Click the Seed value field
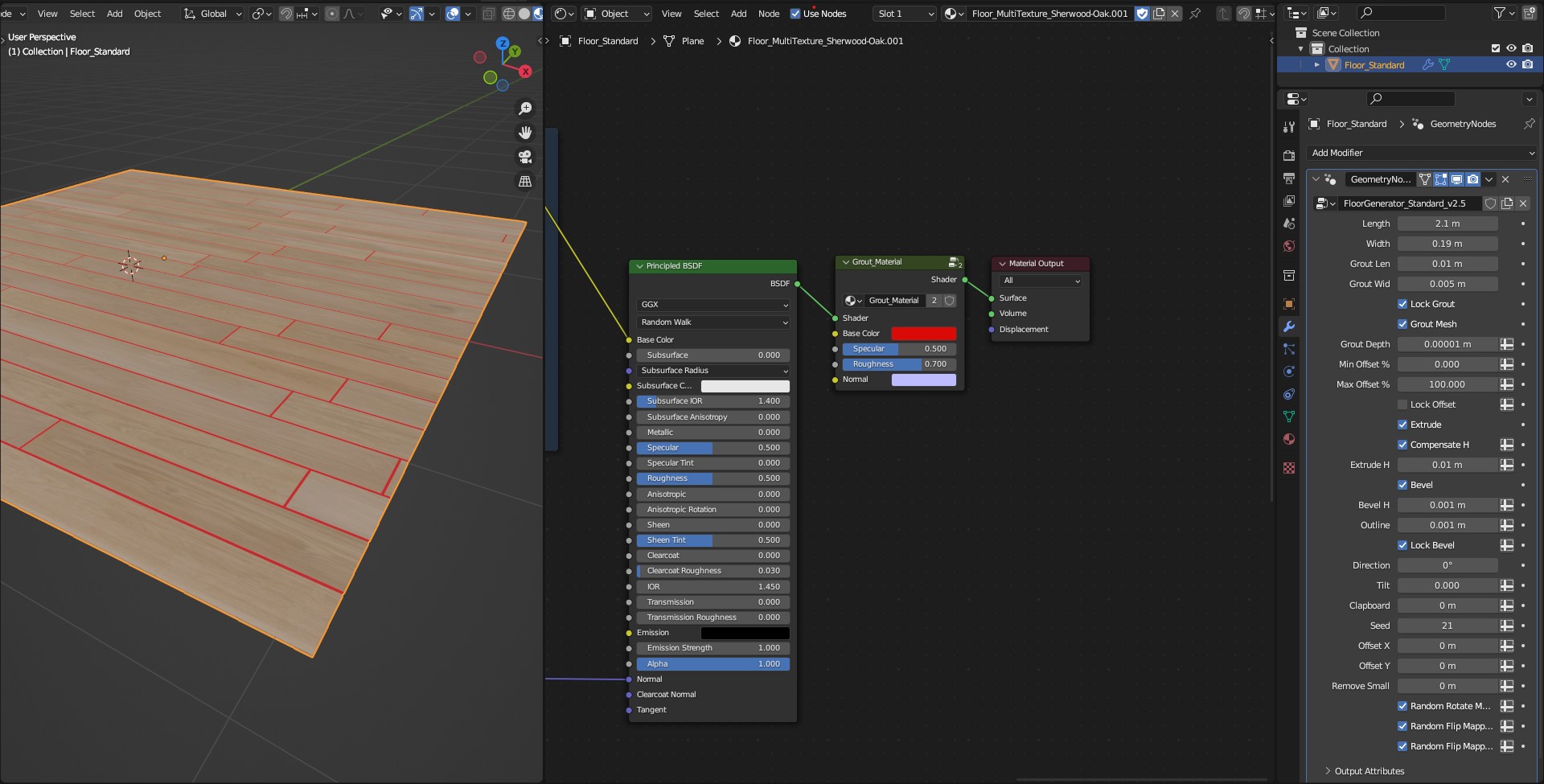This screenshot has height=784, width=1544. pos(1447,626)
